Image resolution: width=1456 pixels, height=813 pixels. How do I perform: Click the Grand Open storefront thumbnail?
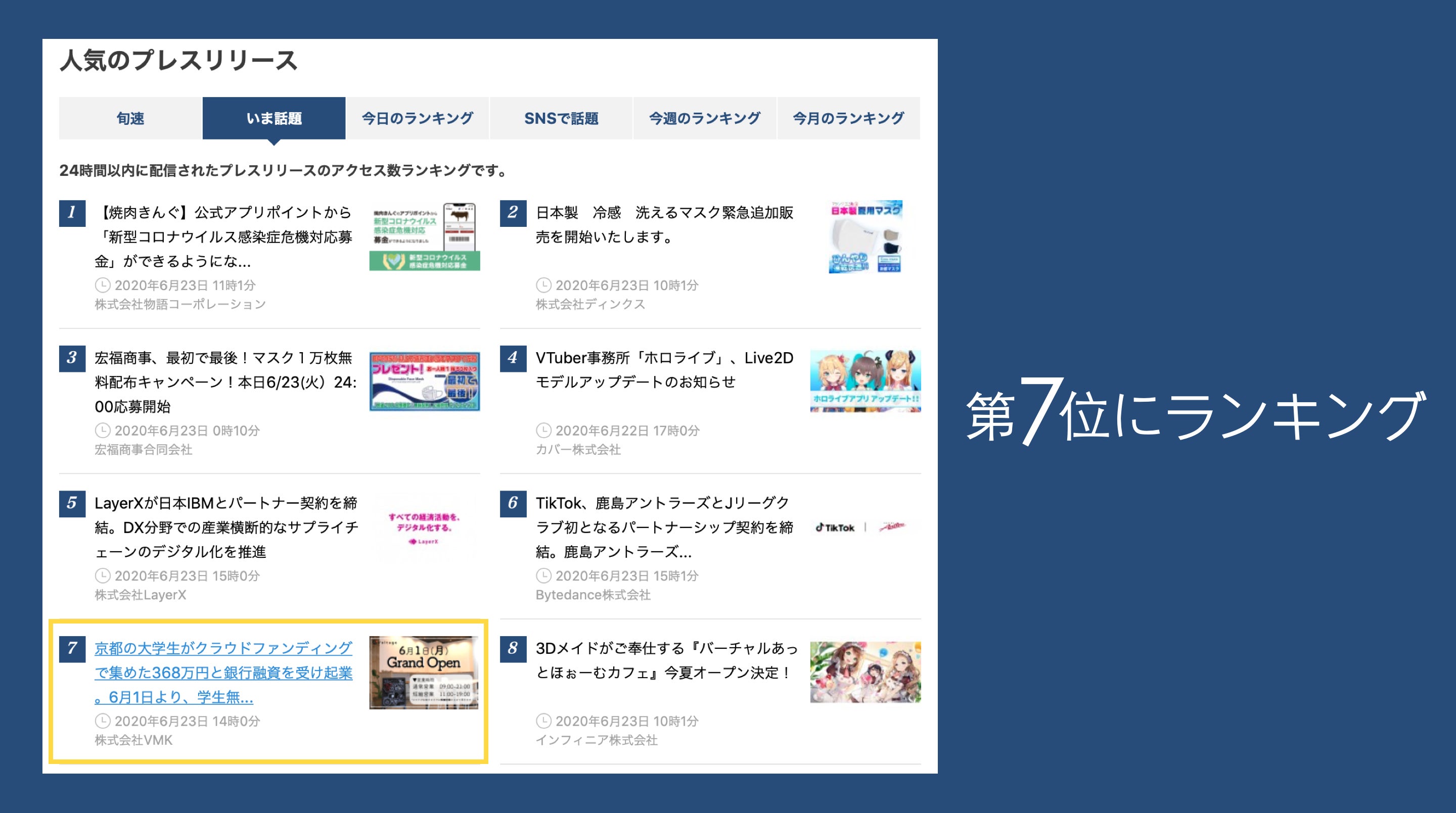[x=424, y=673]
